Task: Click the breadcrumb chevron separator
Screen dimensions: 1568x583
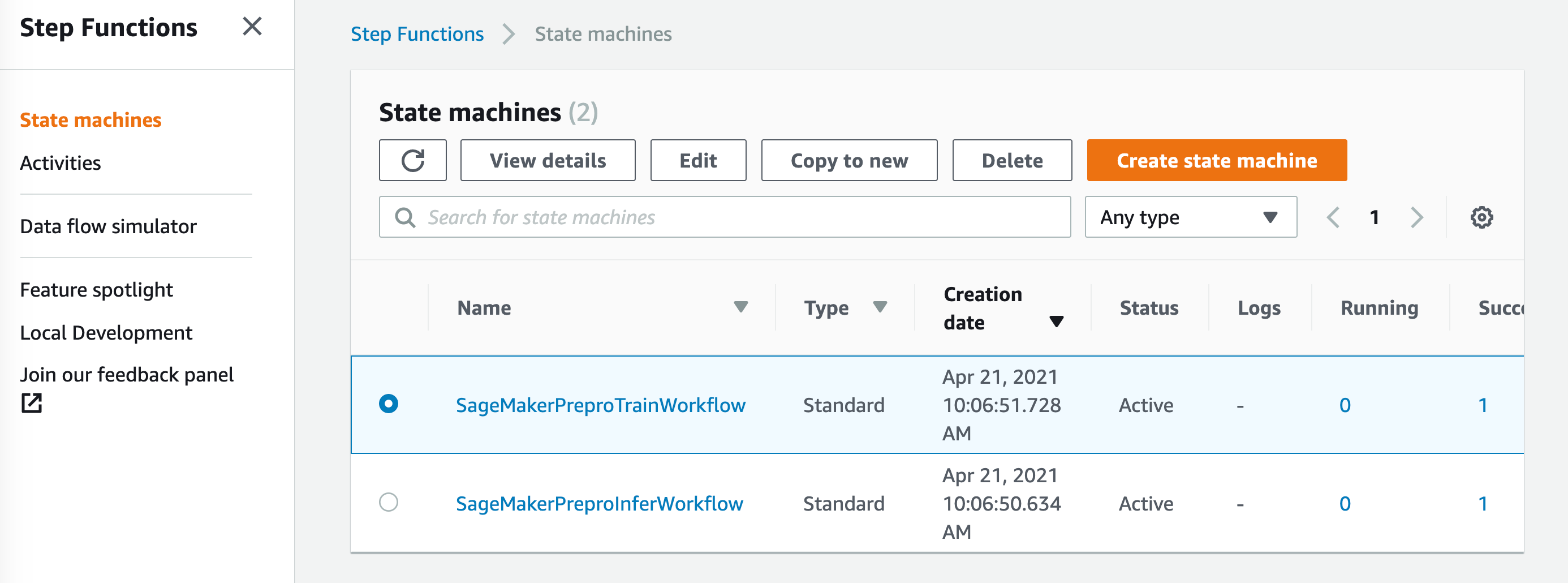Action: [x=509, y=34]
